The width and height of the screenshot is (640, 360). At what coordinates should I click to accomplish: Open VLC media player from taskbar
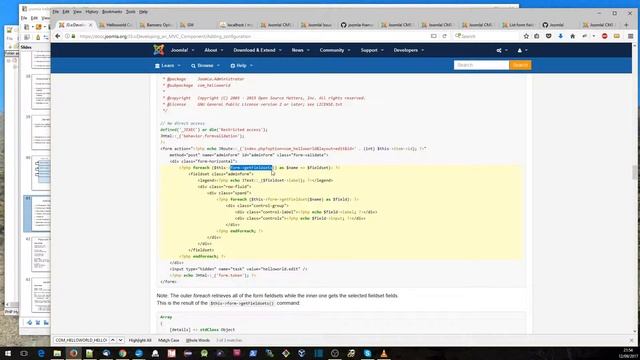[x=384, y=353]
